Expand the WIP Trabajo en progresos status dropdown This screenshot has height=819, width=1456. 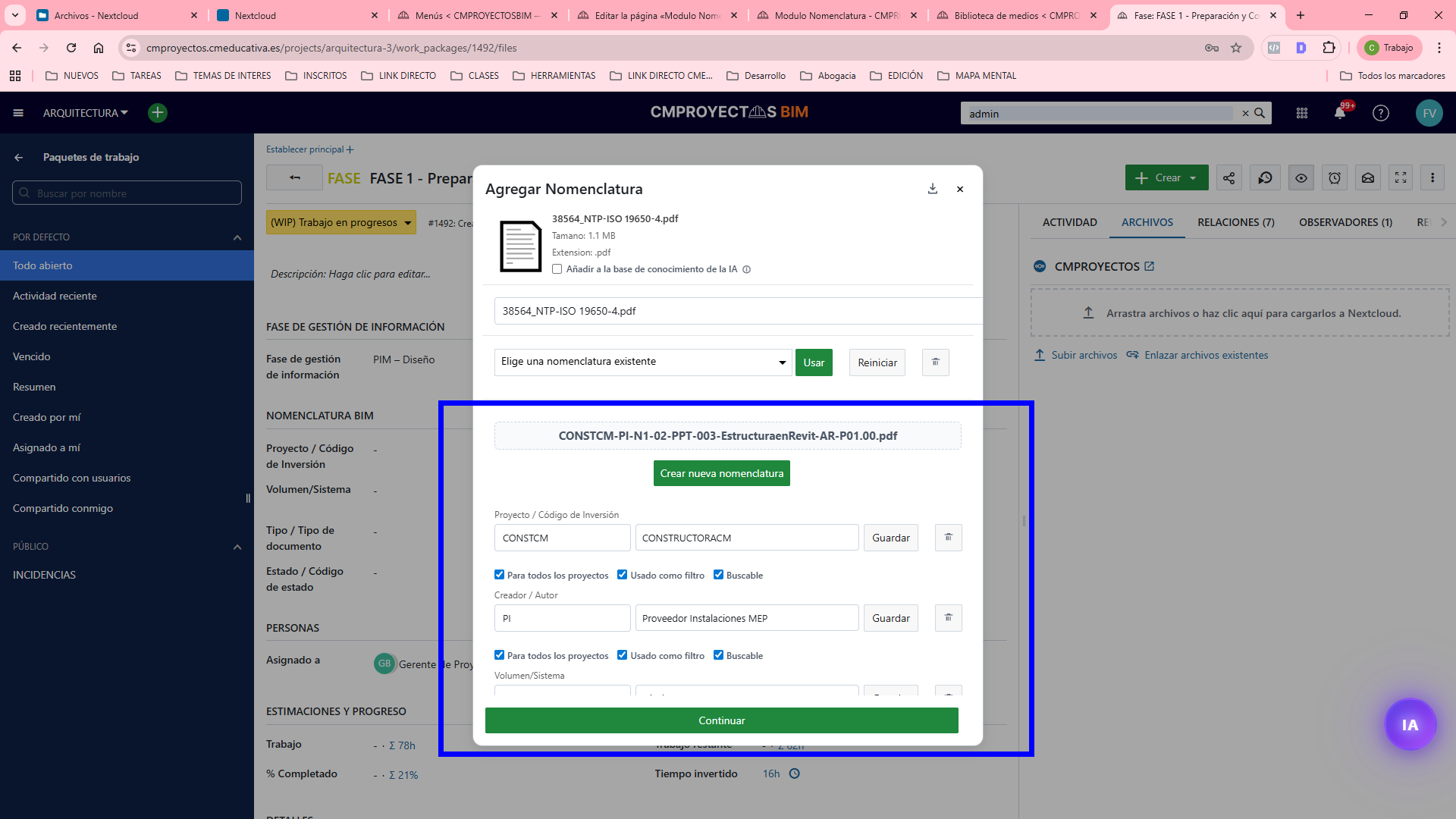coord(341,222)
